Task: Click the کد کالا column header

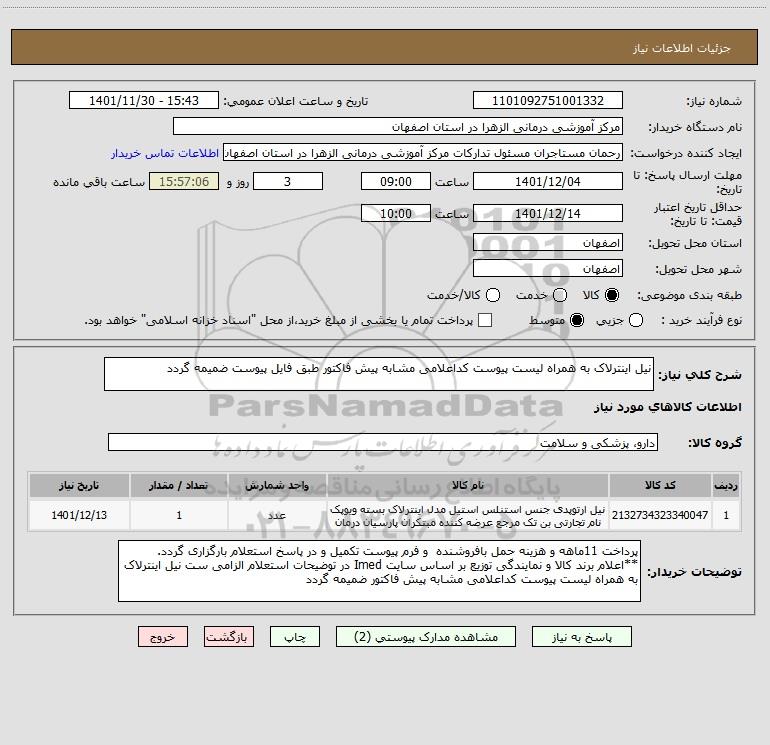Action: point(660,485)
